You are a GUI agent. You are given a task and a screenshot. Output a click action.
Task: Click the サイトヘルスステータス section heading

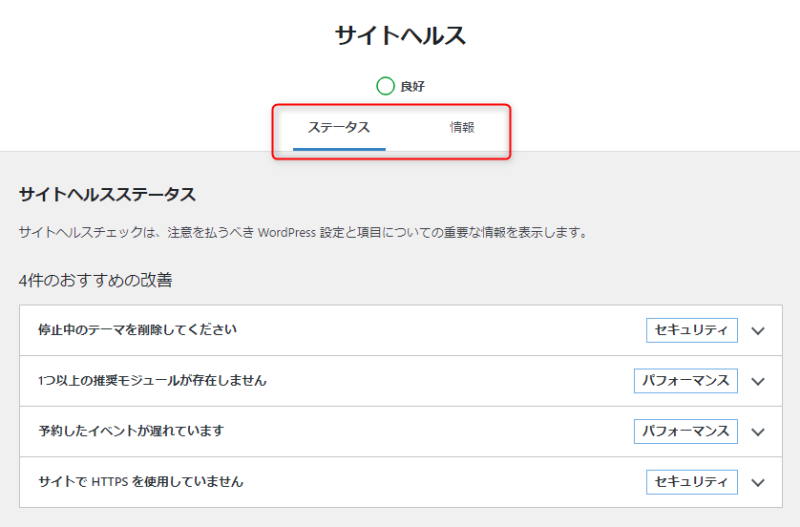[x=107, y=194]
